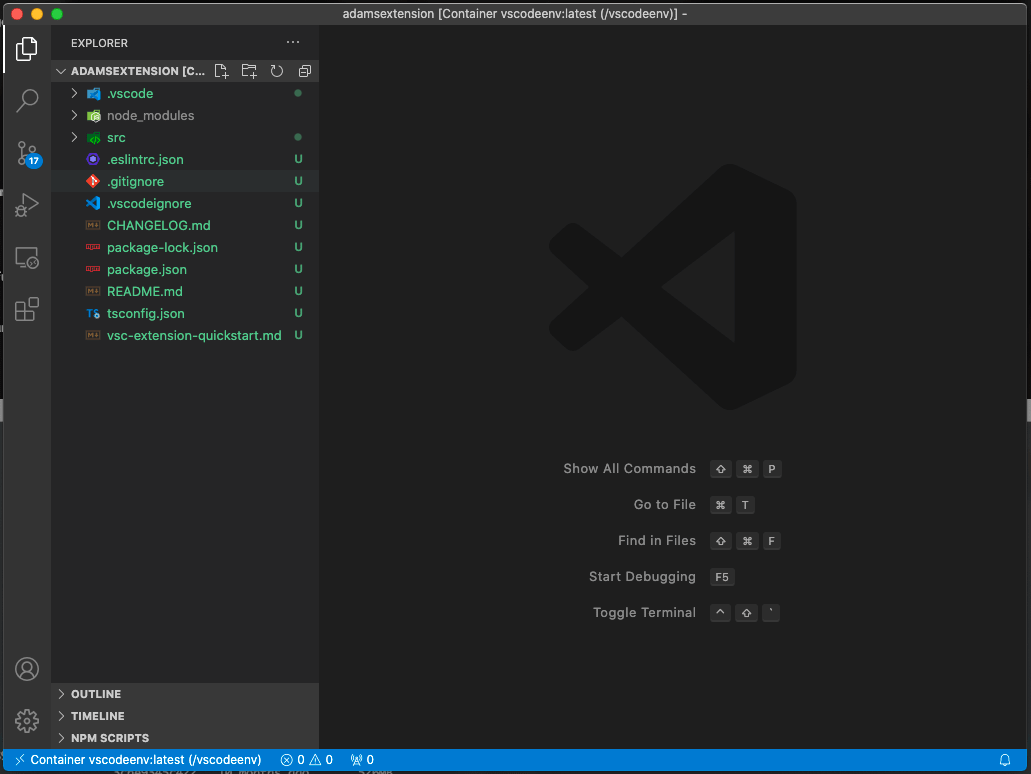Image resolution: width=1031 pixels, height=774 pixels.
Task: Maximize the window with green button
Action: tap(57, 14)
